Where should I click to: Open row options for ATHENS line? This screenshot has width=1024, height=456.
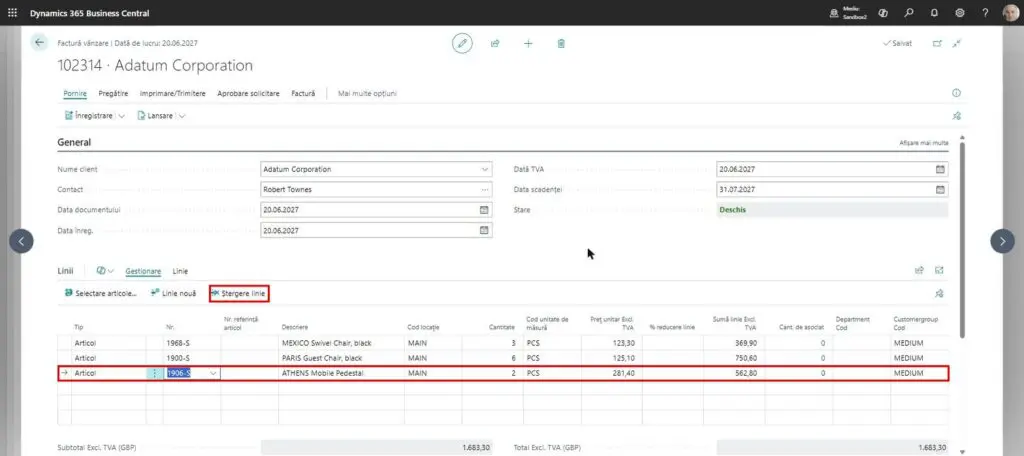pyautogui.click(x=155, y=373)
